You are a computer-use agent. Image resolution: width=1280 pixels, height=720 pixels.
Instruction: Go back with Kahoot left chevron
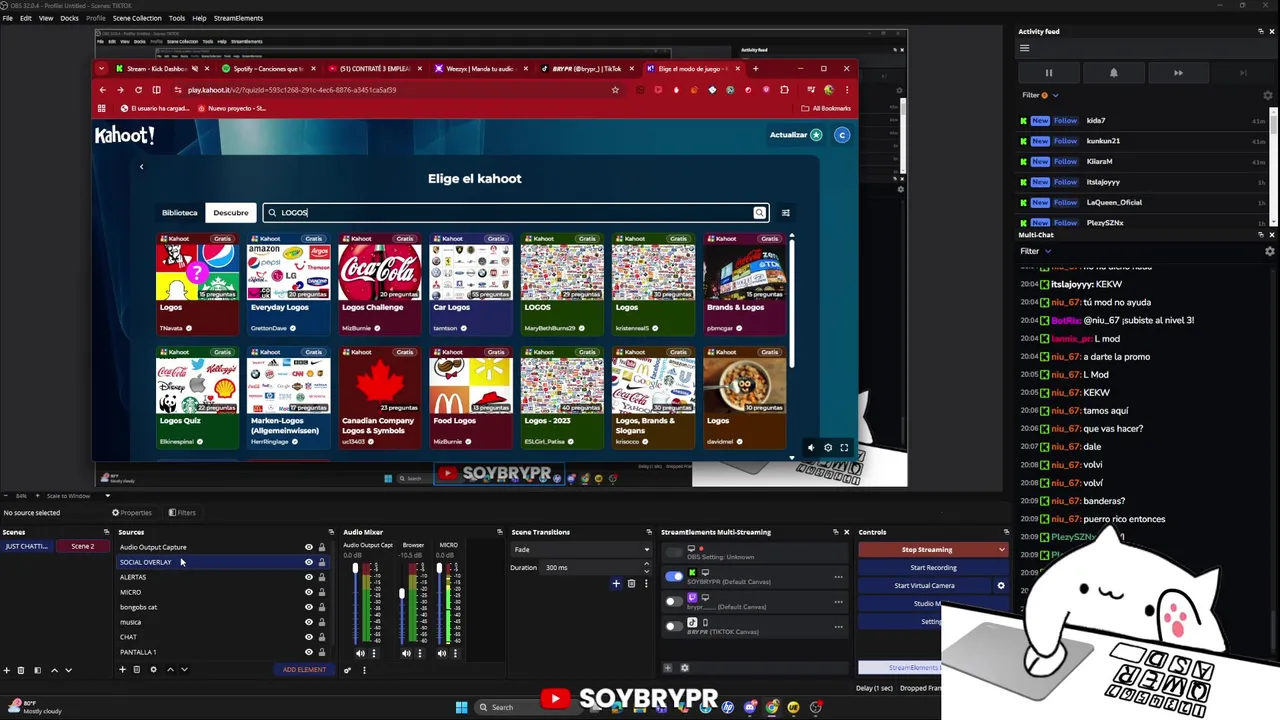pyautogui.click(x=141, y=167)
